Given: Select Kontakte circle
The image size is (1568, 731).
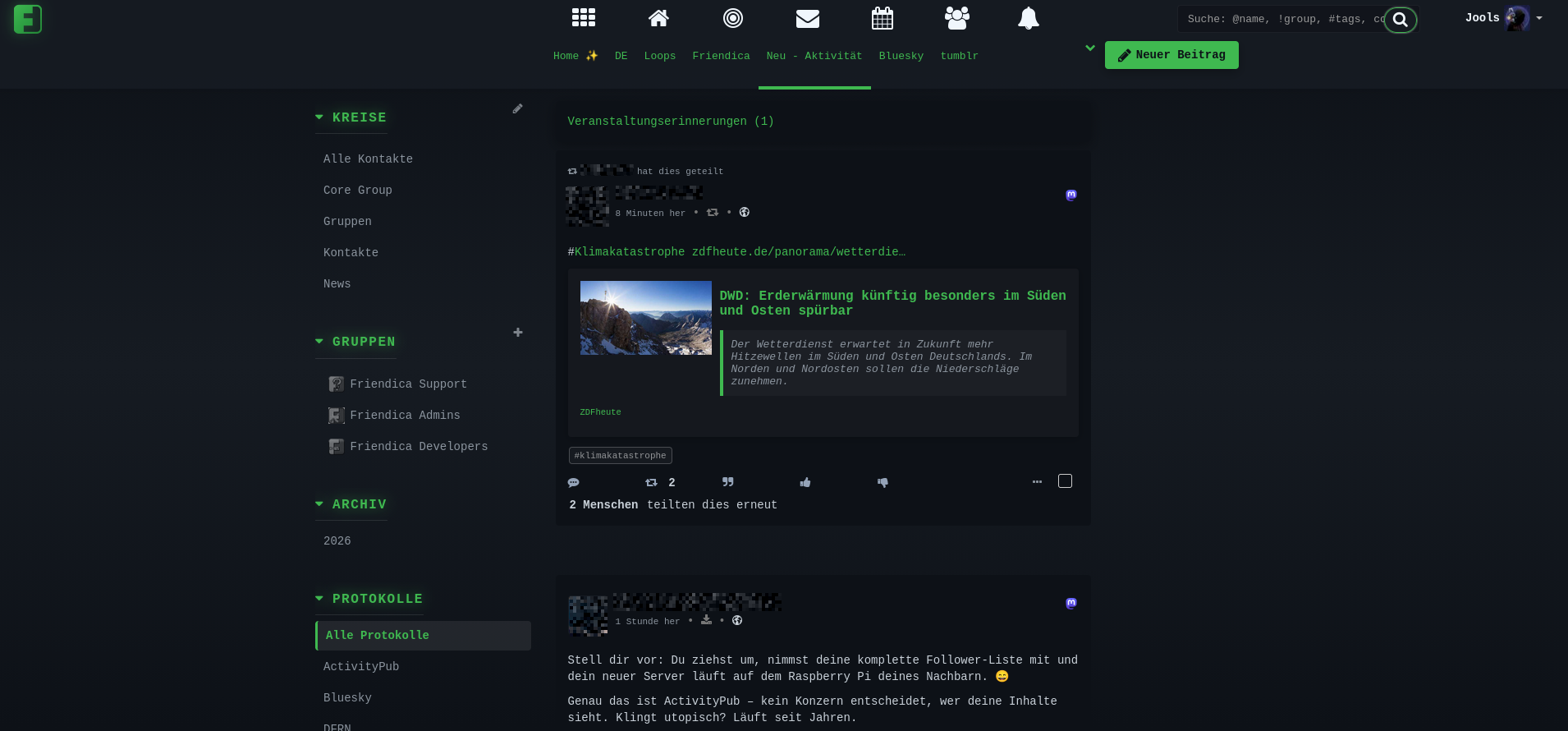Looking at the screenshot, I should tap(351, 253).
